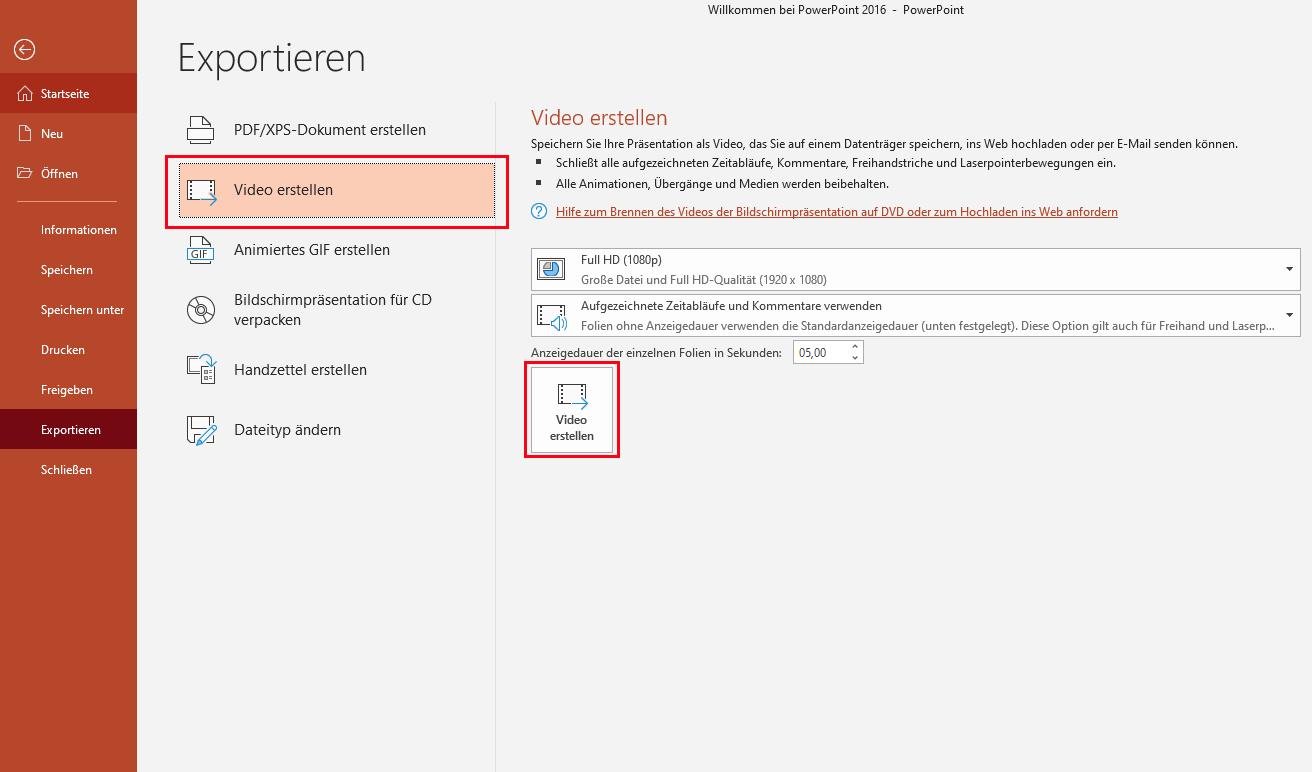Click 'Große Datei und Full HD-Qualität' text

pyautogui.click(x=704, y=280)
